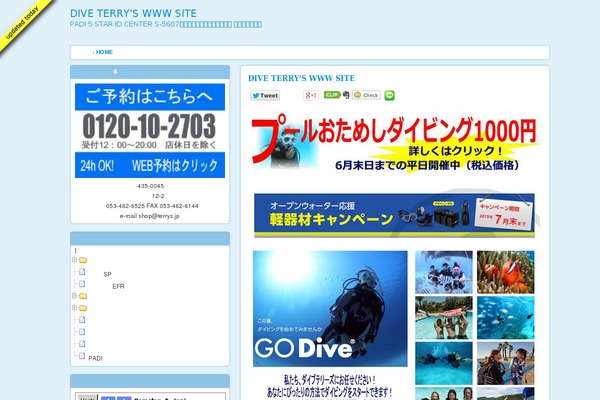The image size is (600, 400).
Task: Click the updated today corner ribbon
Action: (x=23, y=24)
